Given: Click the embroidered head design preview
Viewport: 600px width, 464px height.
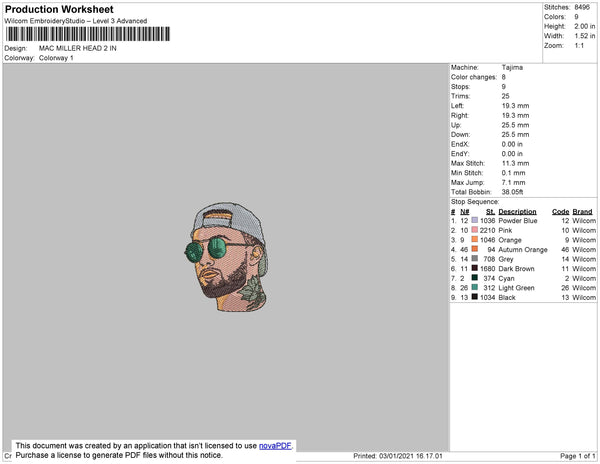Looking at the screenshot, I should [227, 257].
